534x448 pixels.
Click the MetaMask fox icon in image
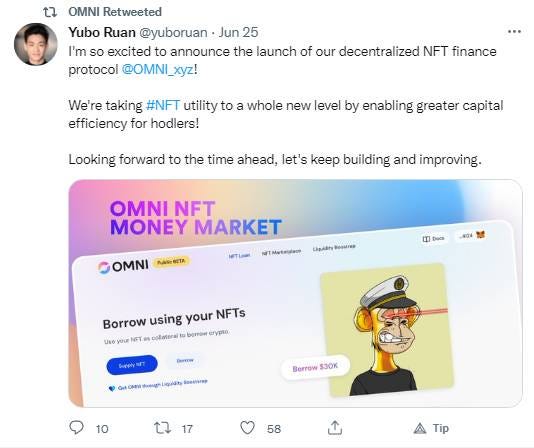(x=481, y=234)
